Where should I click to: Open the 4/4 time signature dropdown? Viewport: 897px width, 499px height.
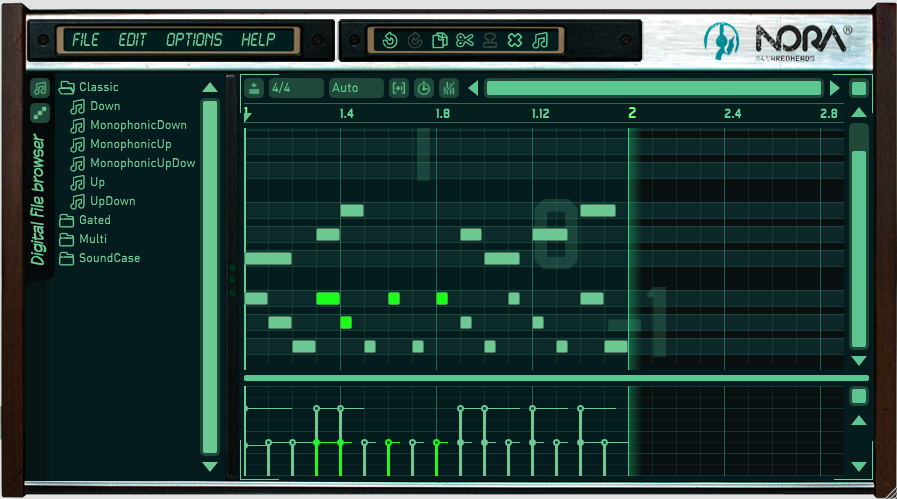tap(296, 88)
